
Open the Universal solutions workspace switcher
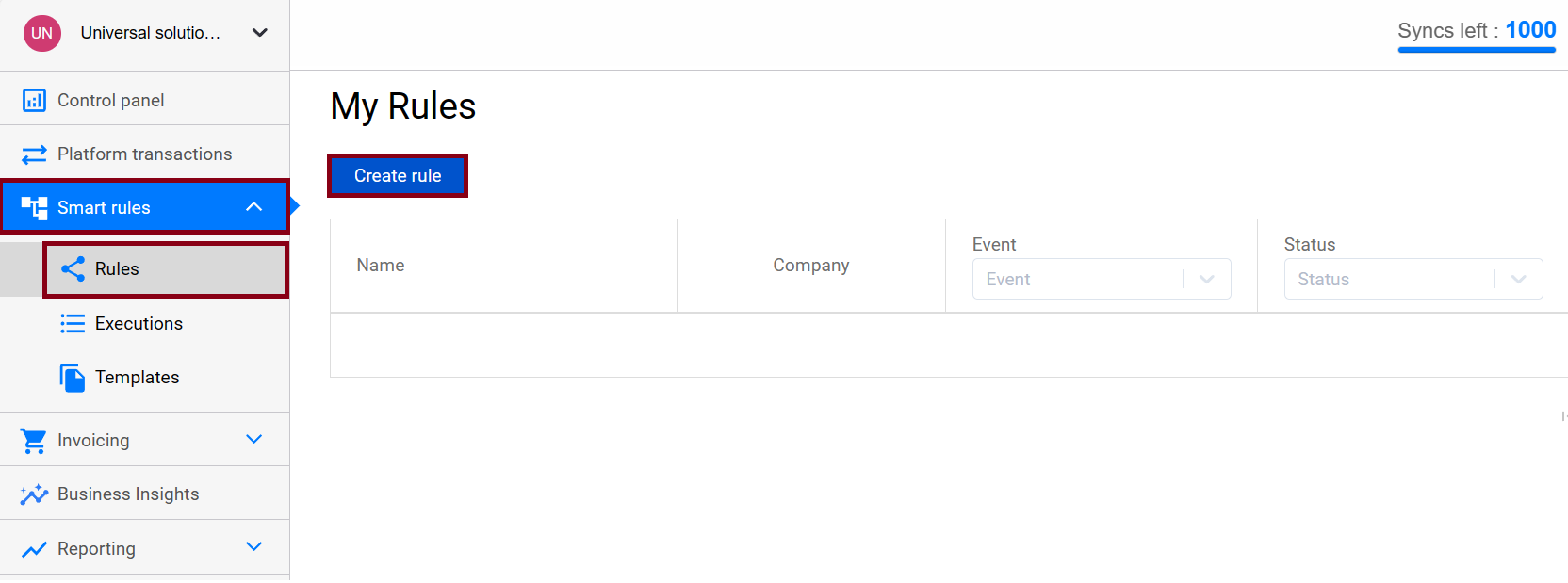click(x=259, y=31)
